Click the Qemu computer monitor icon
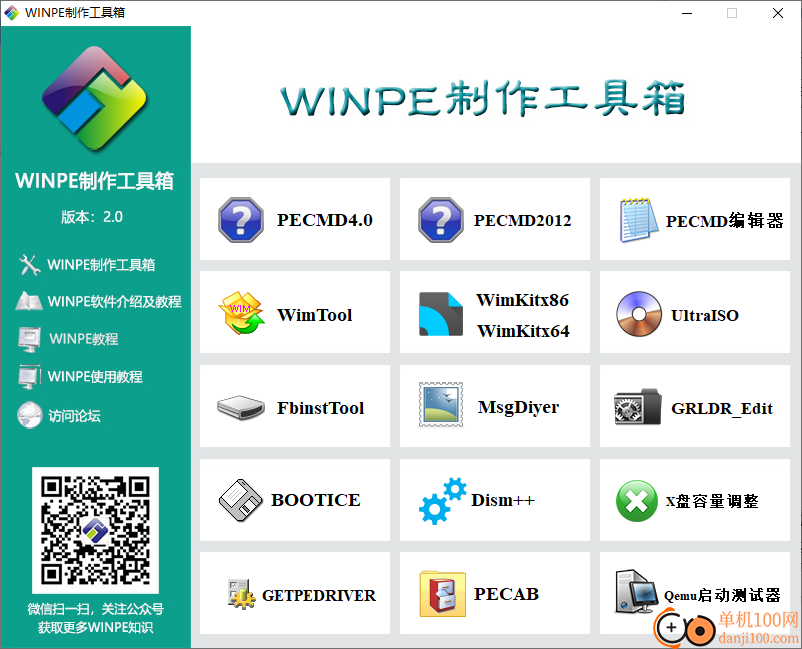The width and height of the screenshot is (802, 649). [x=636, y=591]
